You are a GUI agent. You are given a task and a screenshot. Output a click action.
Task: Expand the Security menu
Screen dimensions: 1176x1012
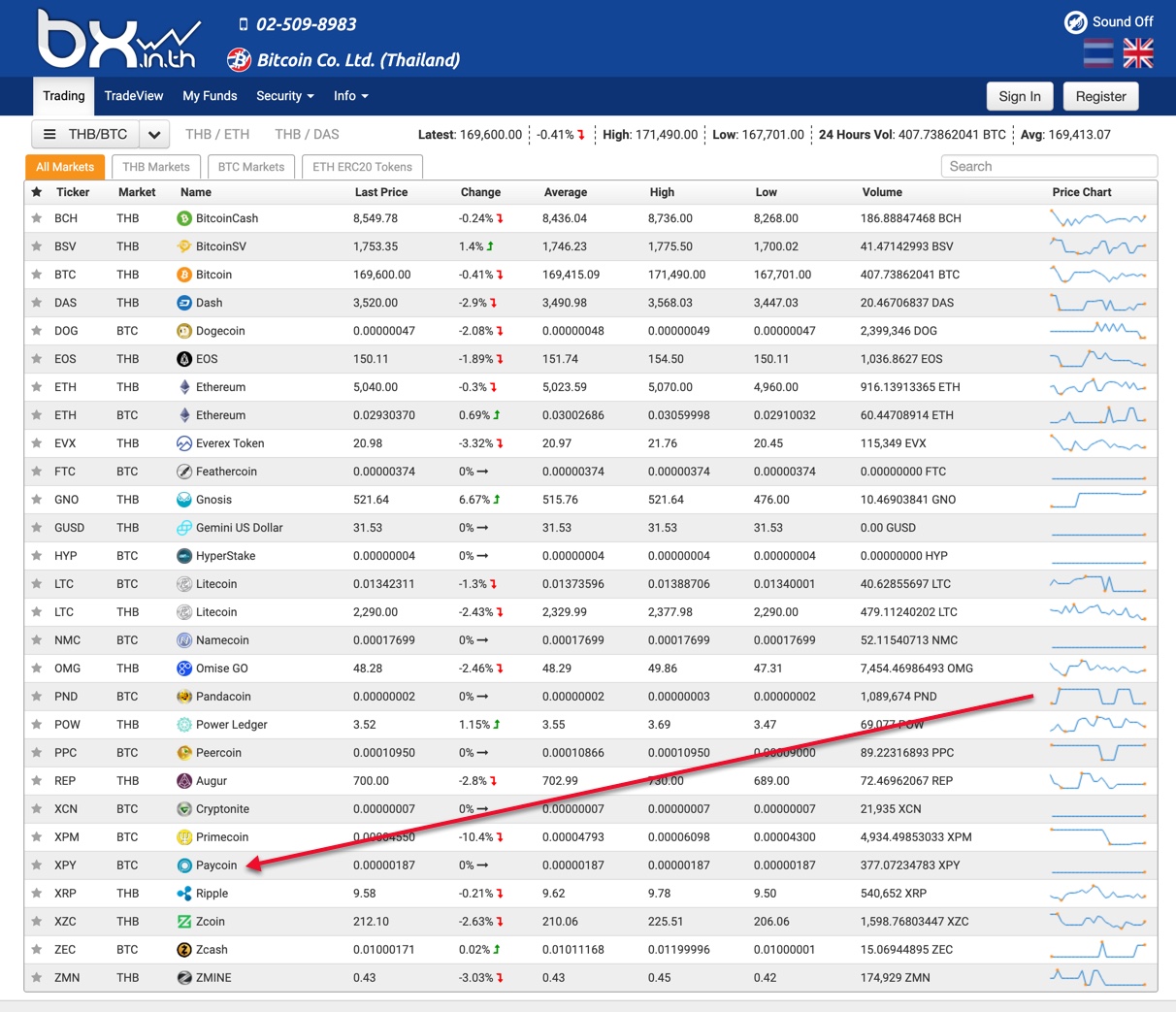285,96
